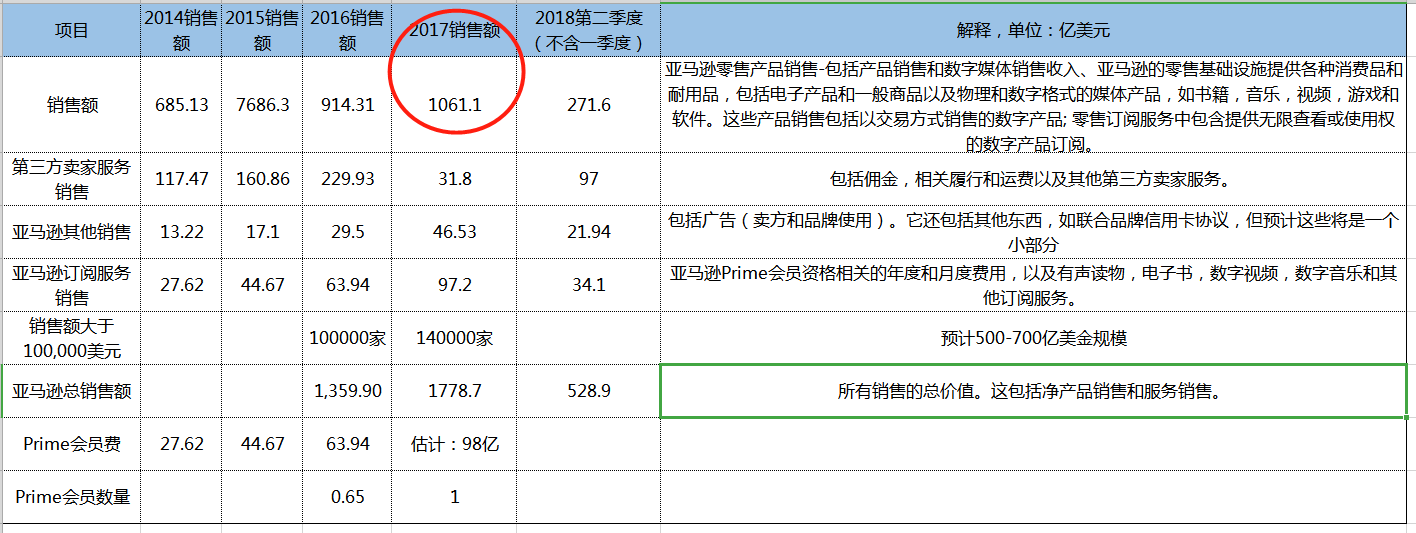Click the 2015销售额 column header
Screen dimensions: 1416x533
pos(262,30)
